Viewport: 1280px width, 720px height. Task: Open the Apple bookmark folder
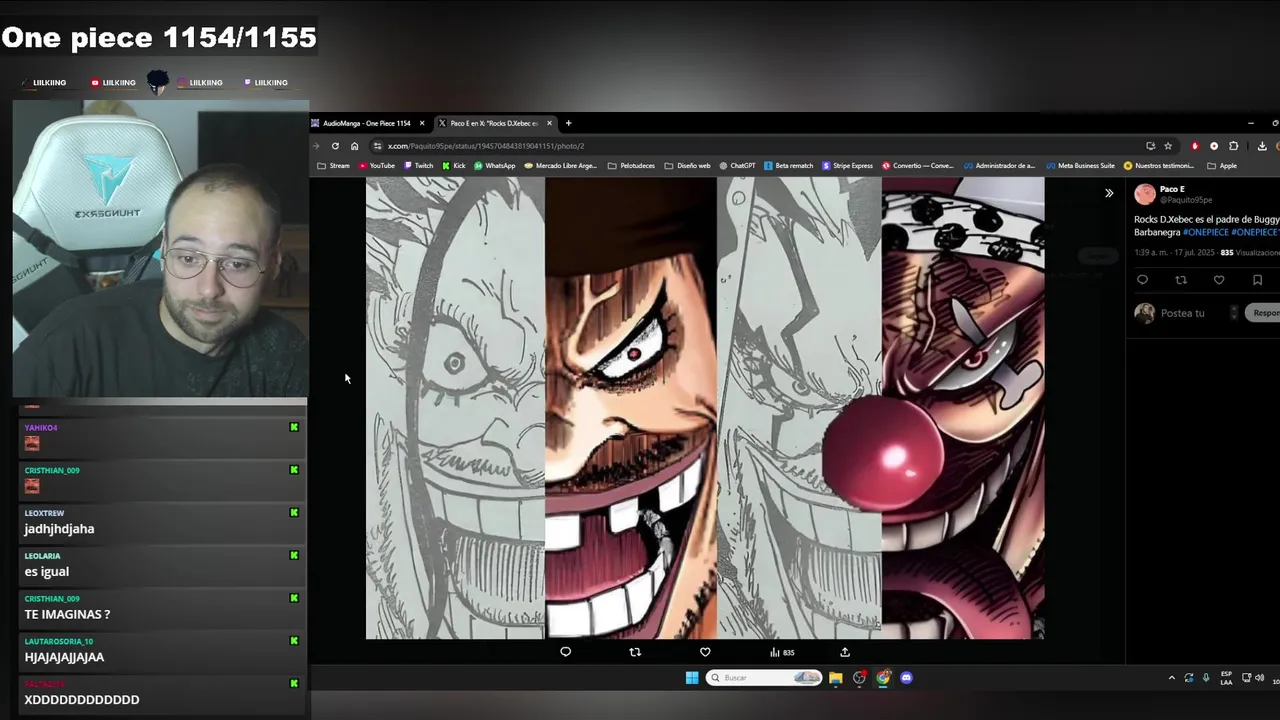pyautogui.click(x=1222, y=166)
